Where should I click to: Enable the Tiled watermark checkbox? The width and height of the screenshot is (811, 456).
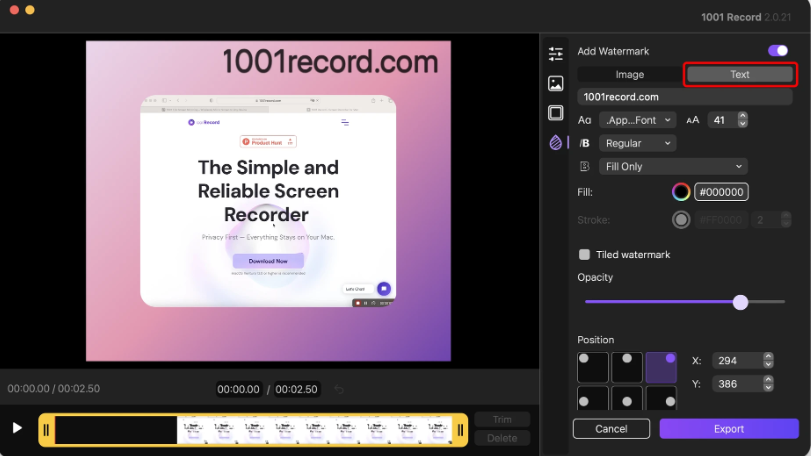[584, 254]
